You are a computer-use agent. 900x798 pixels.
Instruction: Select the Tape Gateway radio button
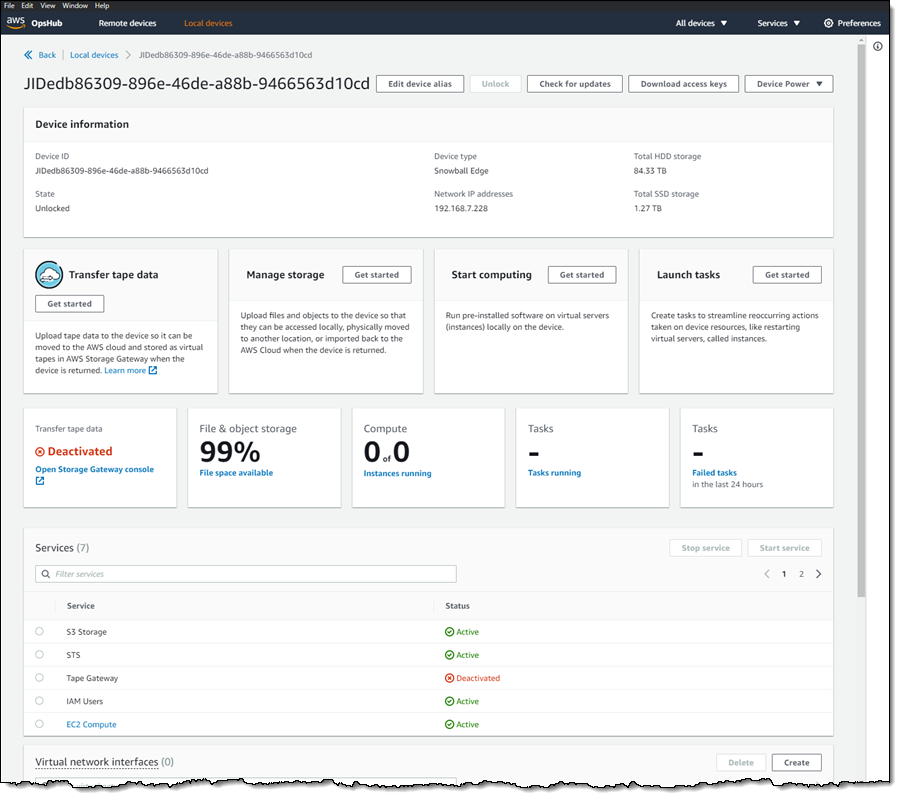coord(40,677)
